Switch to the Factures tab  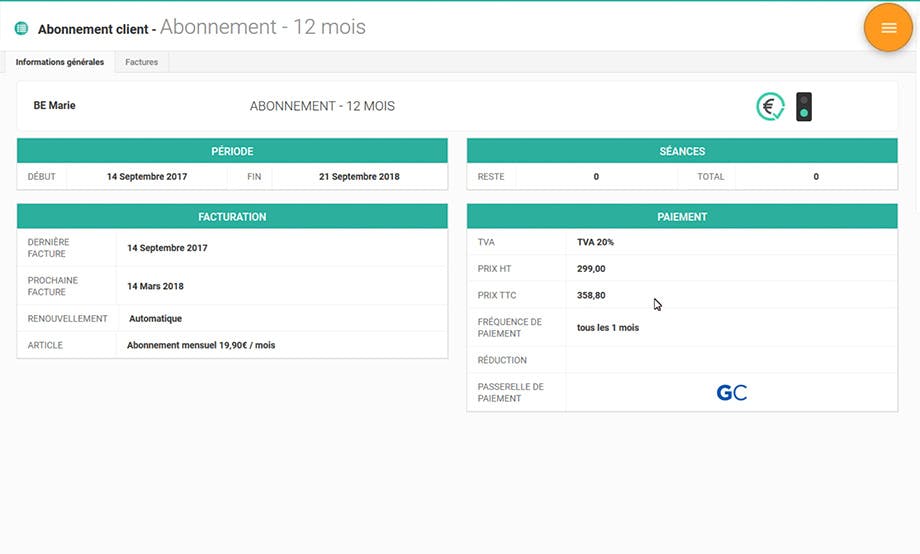click(x=141, y=62)
